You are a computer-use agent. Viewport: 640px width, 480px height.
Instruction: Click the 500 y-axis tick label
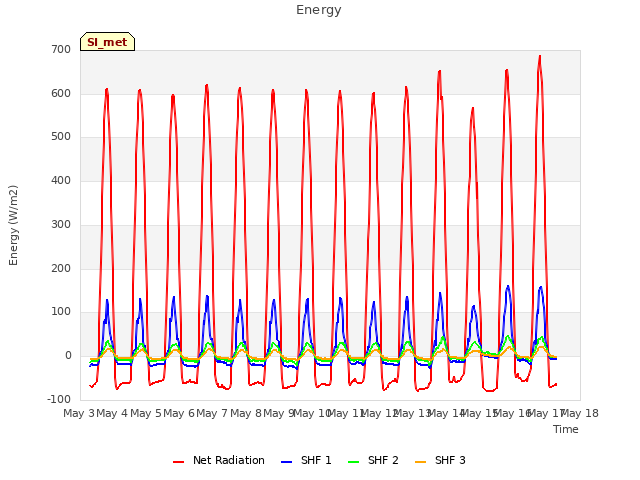(x=61, y=137)
